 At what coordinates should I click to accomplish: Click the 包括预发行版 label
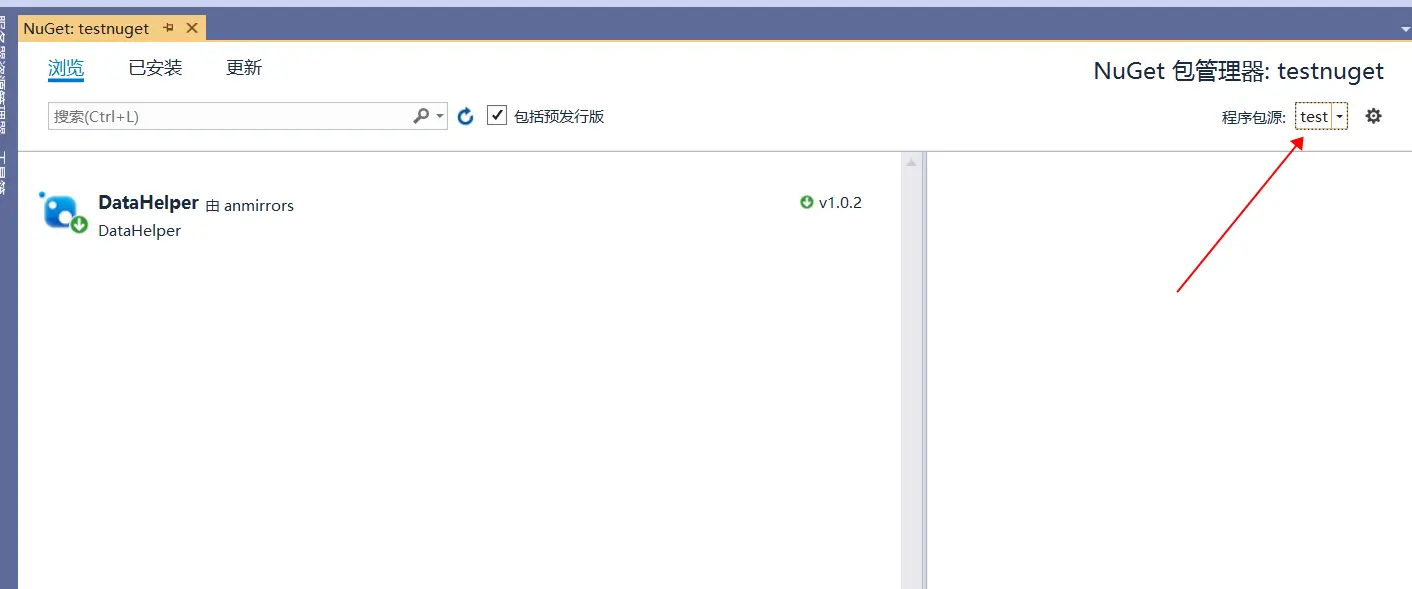pyautogui.click(x=559, y=116)
